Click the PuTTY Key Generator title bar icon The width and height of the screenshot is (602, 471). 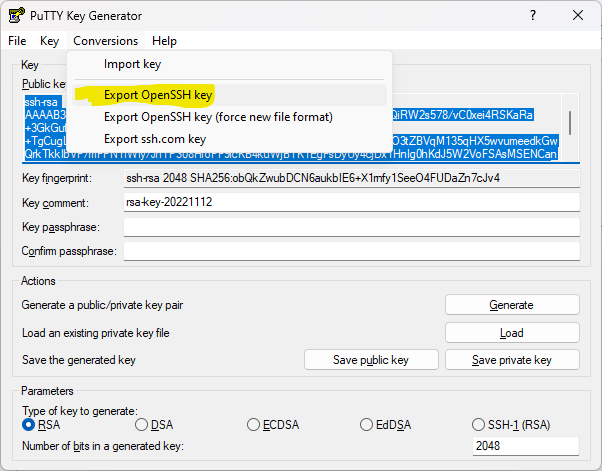click(17, 16)
